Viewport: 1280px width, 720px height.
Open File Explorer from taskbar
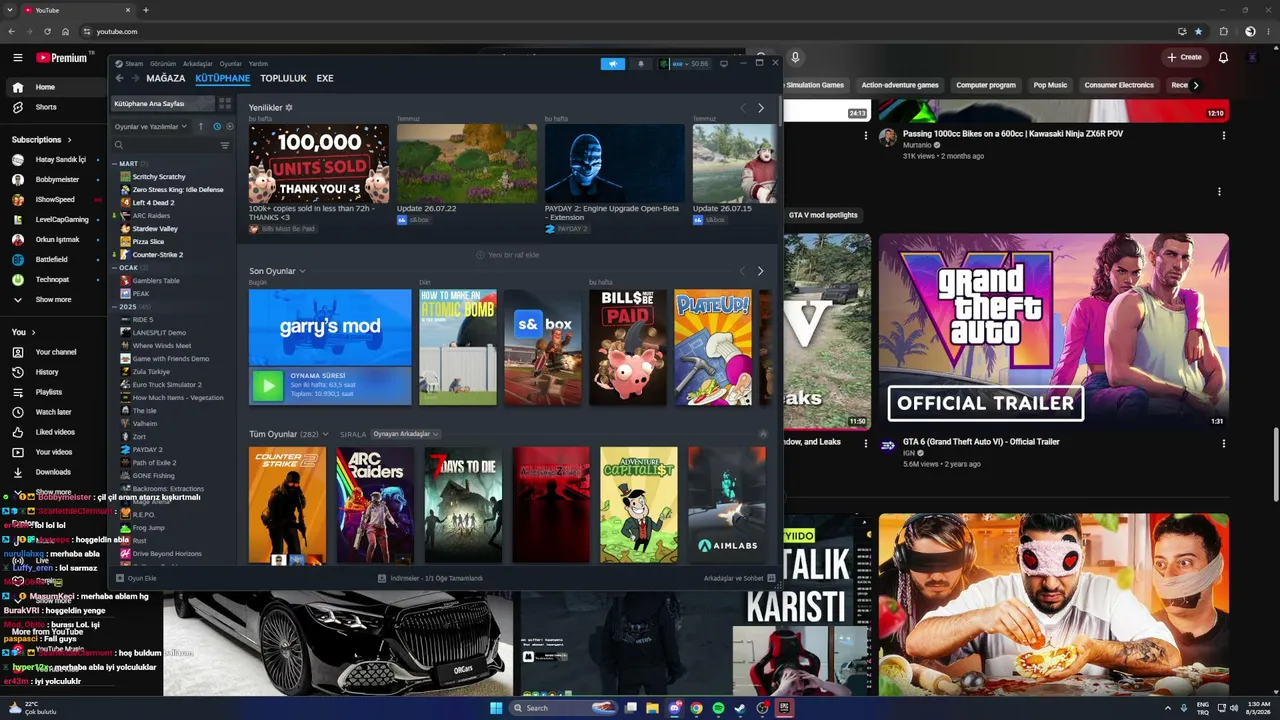click(653, 708)
